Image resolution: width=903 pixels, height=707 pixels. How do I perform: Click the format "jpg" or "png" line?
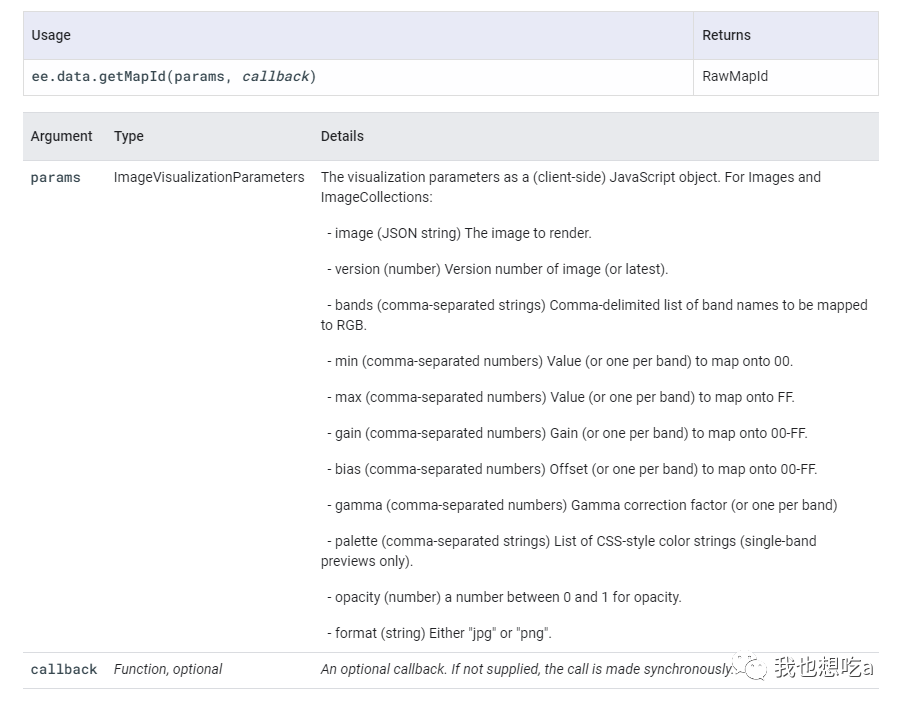click(439, 633)
